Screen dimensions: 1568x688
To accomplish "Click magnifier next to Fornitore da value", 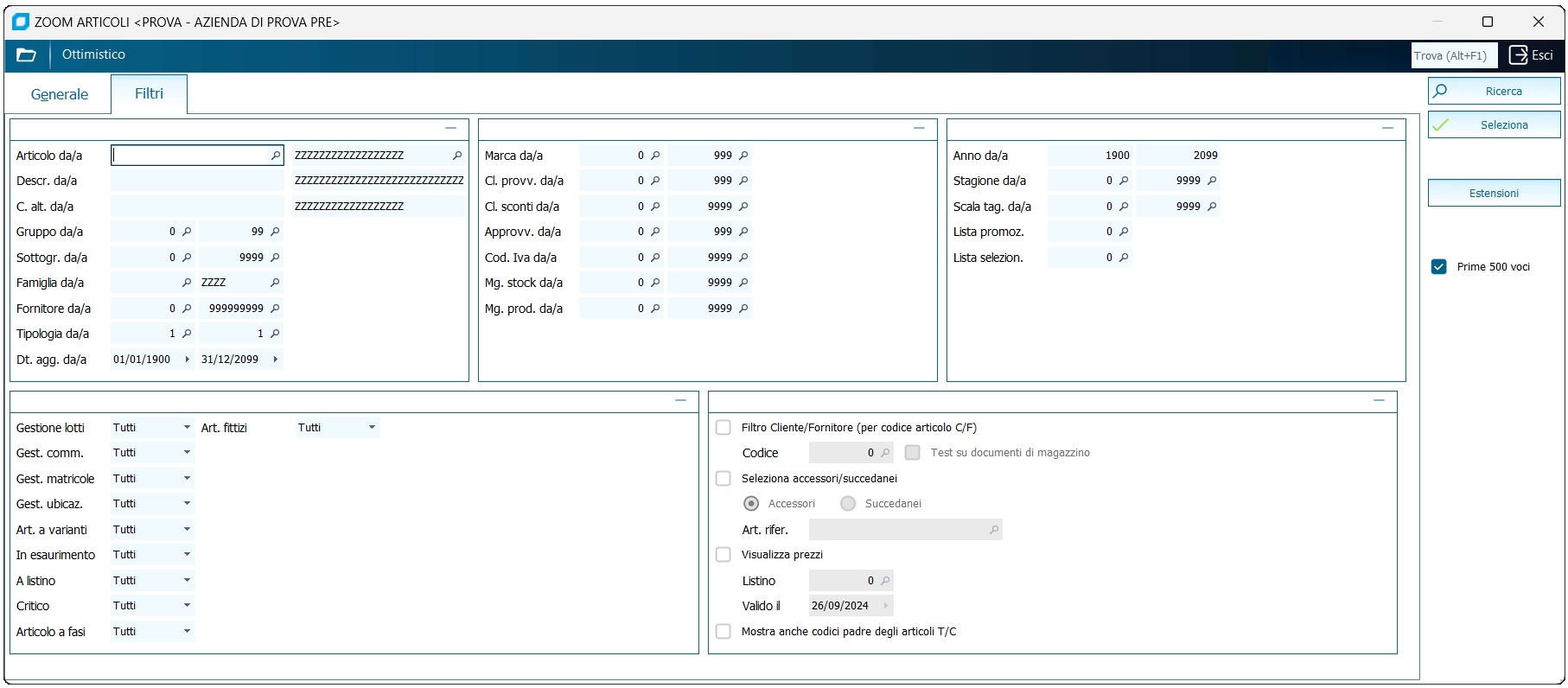I will pos(187,309).
